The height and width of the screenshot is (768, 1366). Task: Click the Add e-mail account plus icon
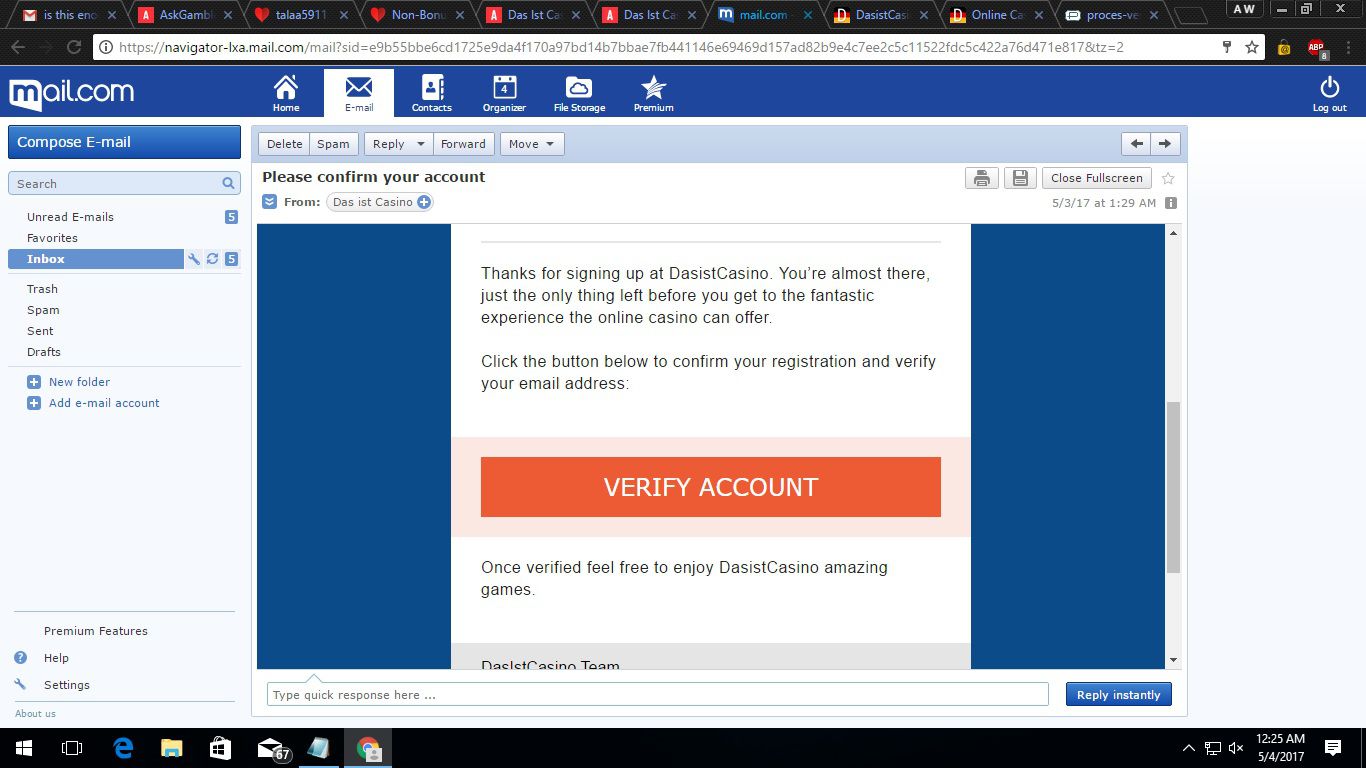(x=34, y=403)
